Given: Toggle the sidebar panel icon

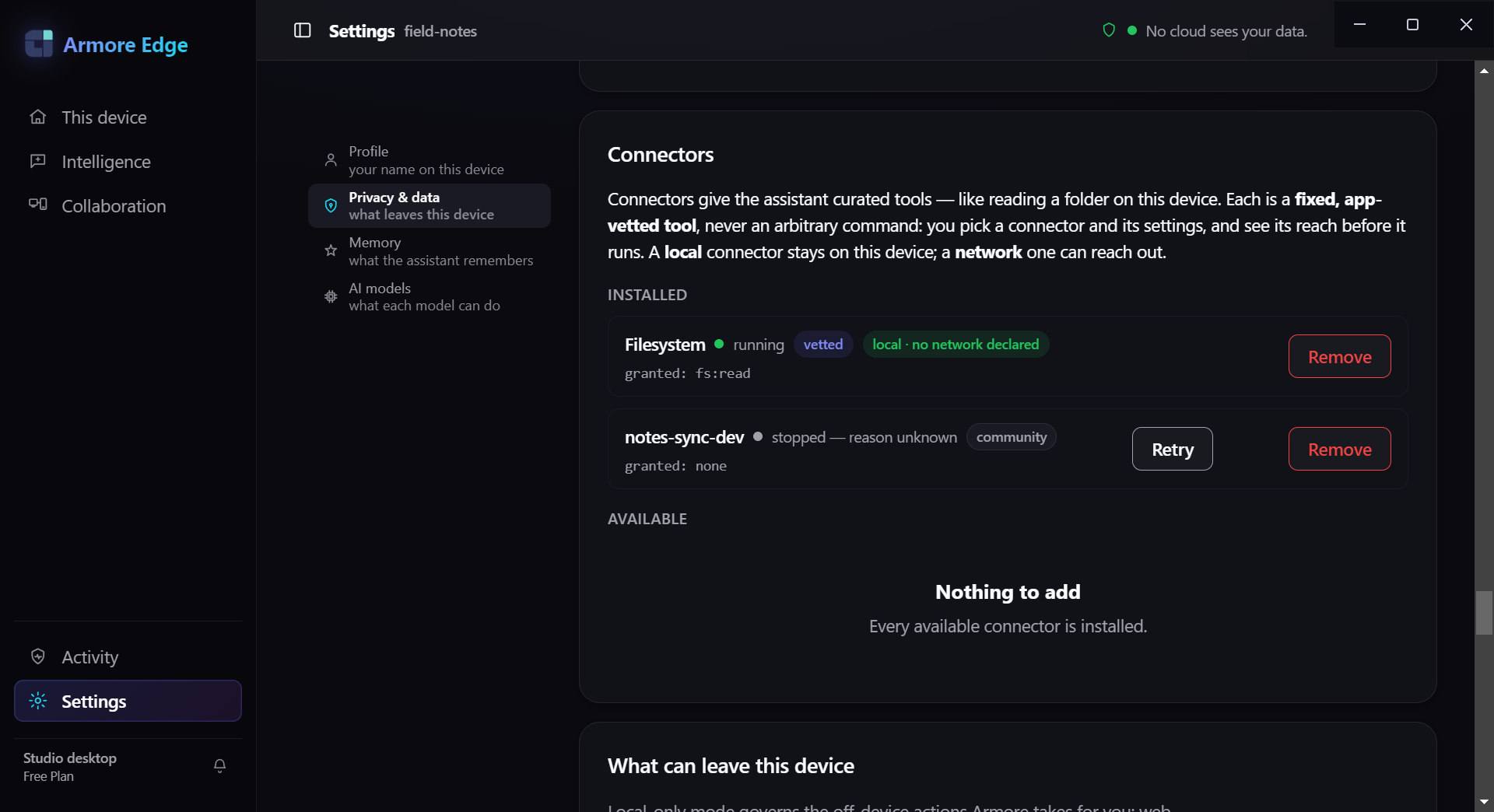Looking at the screenshot, I should (302, 30).
